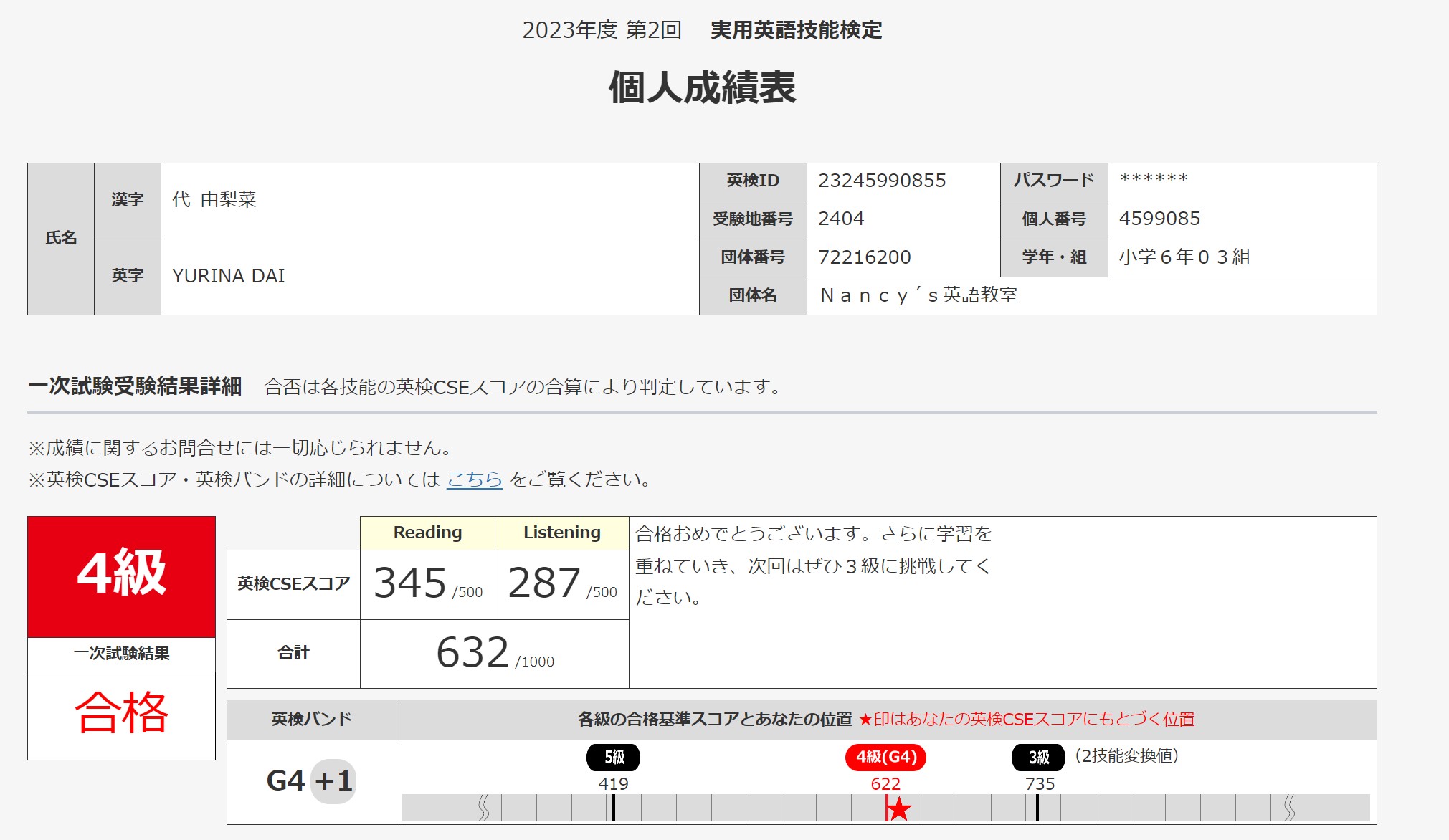
Task: Click the 英検CSEスコア row label
Action: tap(293, 584)
